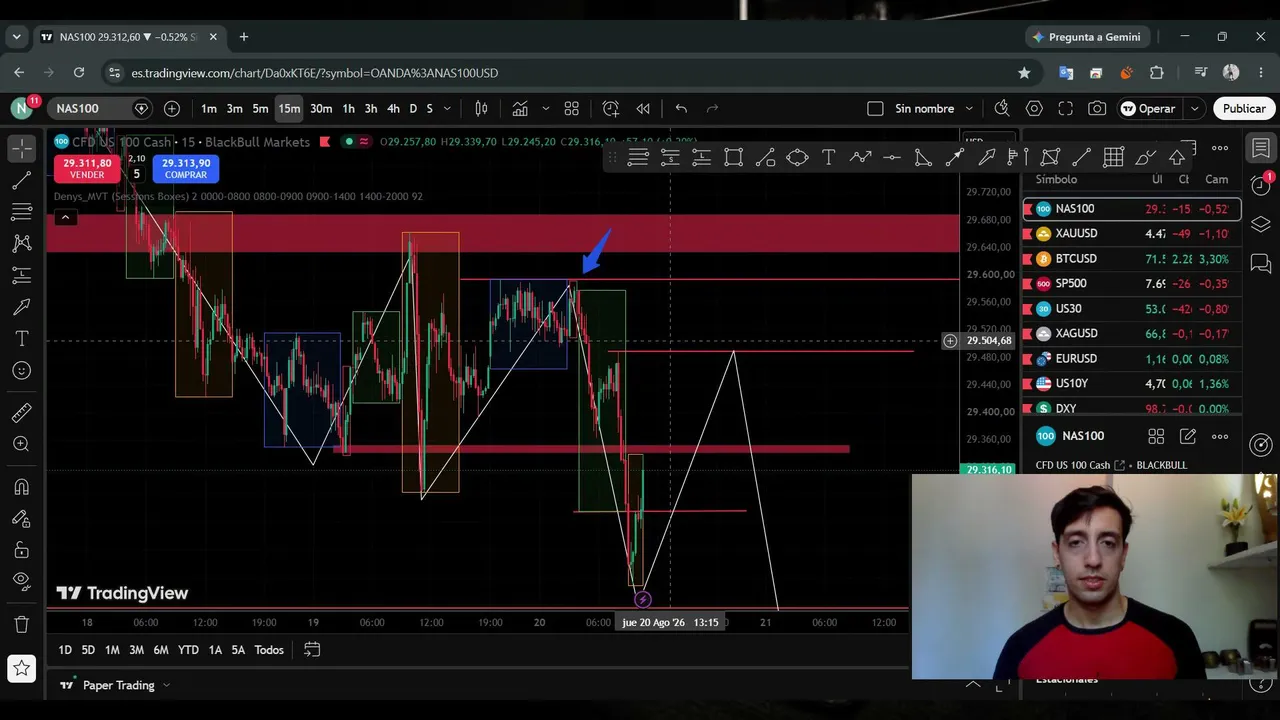This screenshot has height=720, width=1280.
Task: Toggle the favorites star toolbar button
Action: (x=21, y=668)
